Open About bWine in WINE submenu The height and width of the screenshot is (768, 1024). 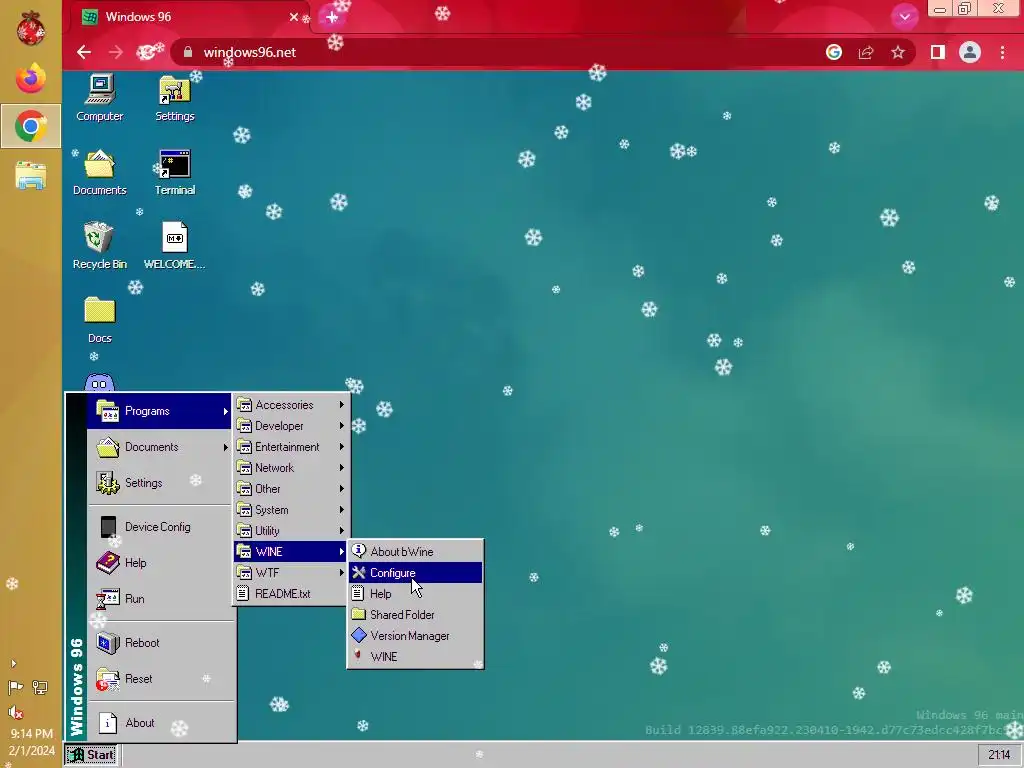[415, 552]
